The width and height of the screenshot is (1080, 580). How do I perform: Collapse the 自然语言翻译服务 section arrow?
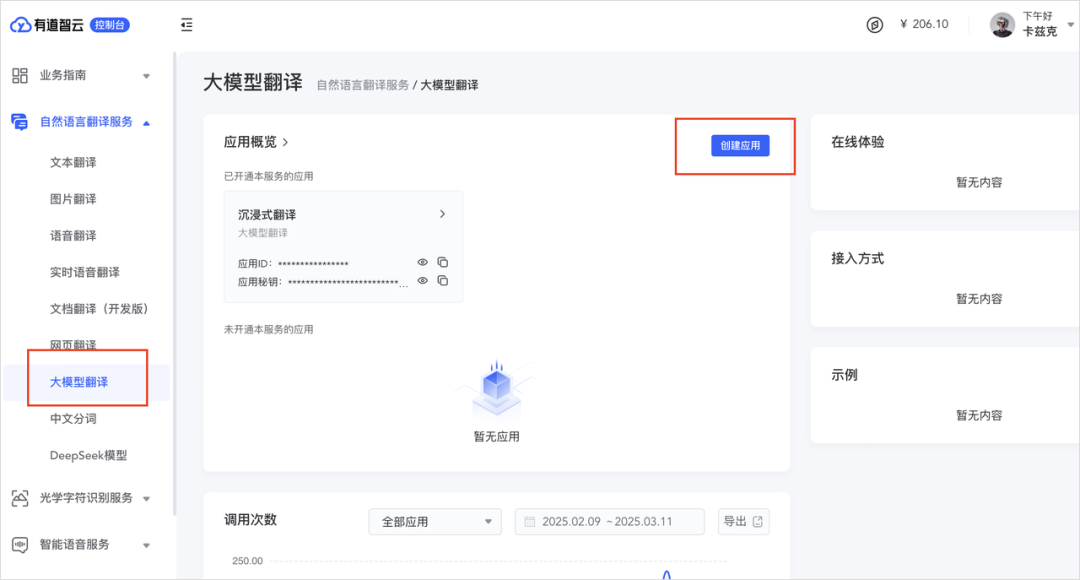coord(146,123)
